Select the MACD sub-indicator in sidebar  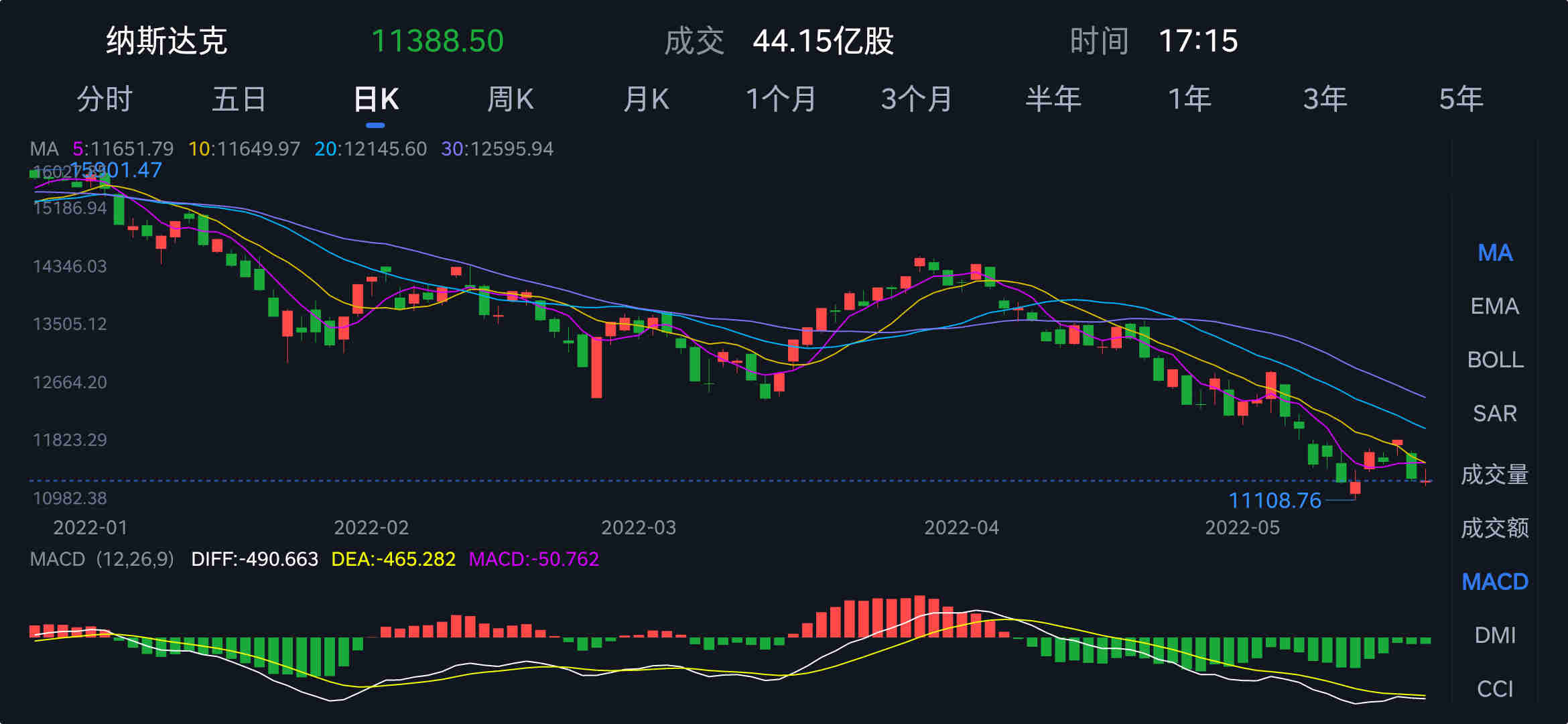[x=1495, y=582]
